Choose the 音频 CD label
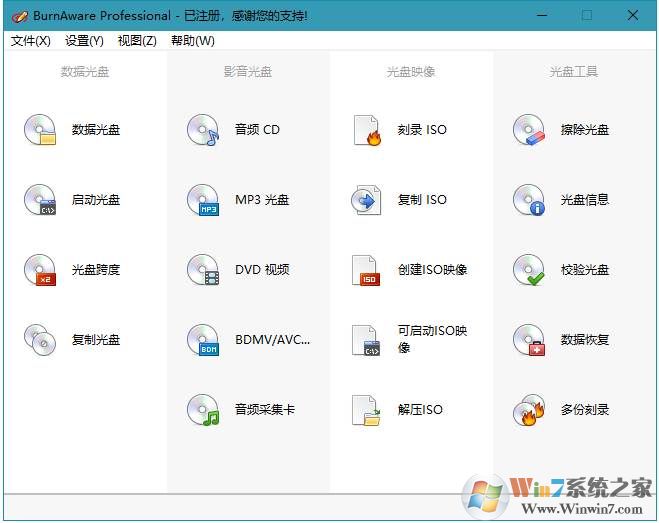This screenshot has width=659, height=523. [x=257, y=129]
